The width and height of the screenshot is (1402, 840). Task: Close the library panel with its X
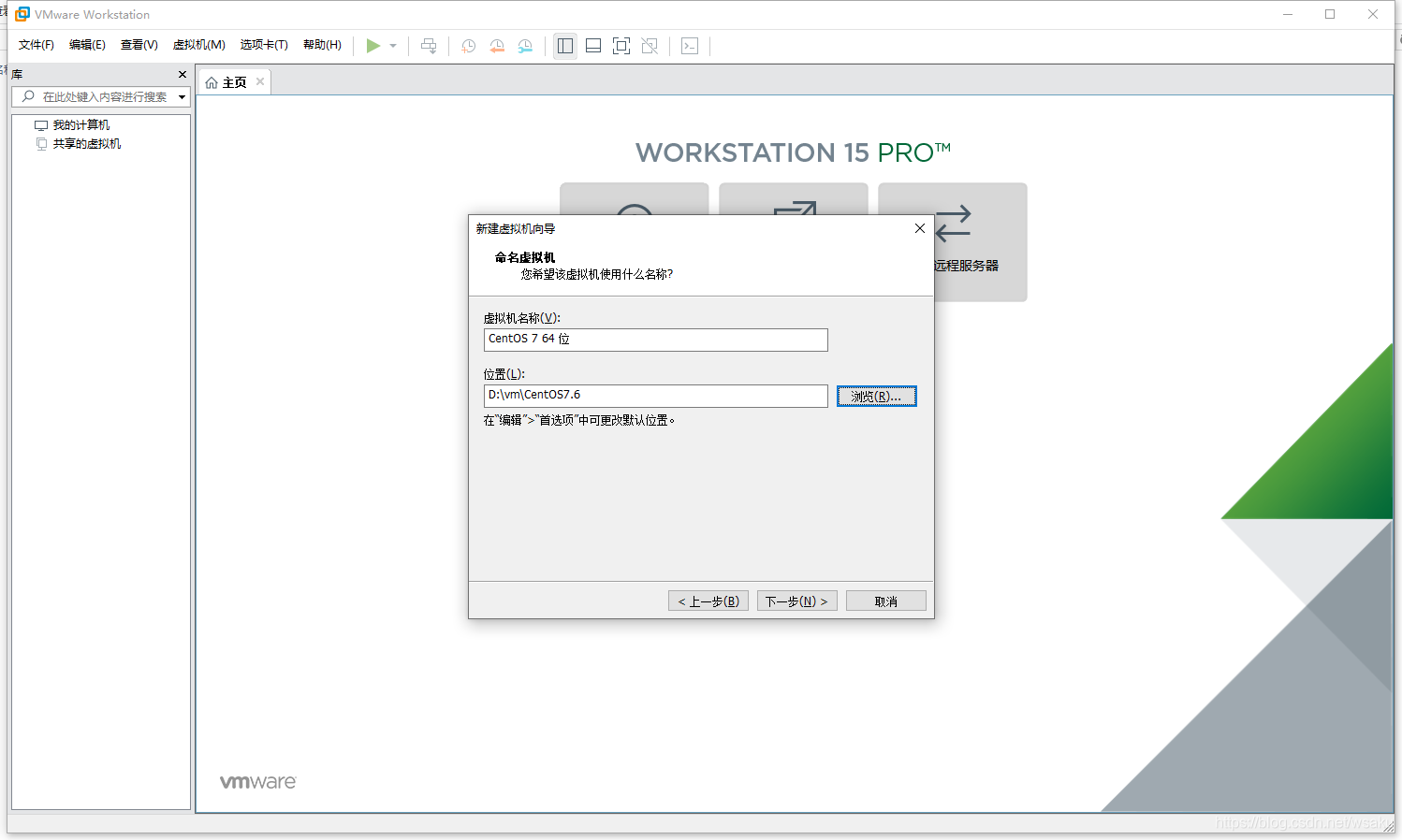click(x=183, y=74)
